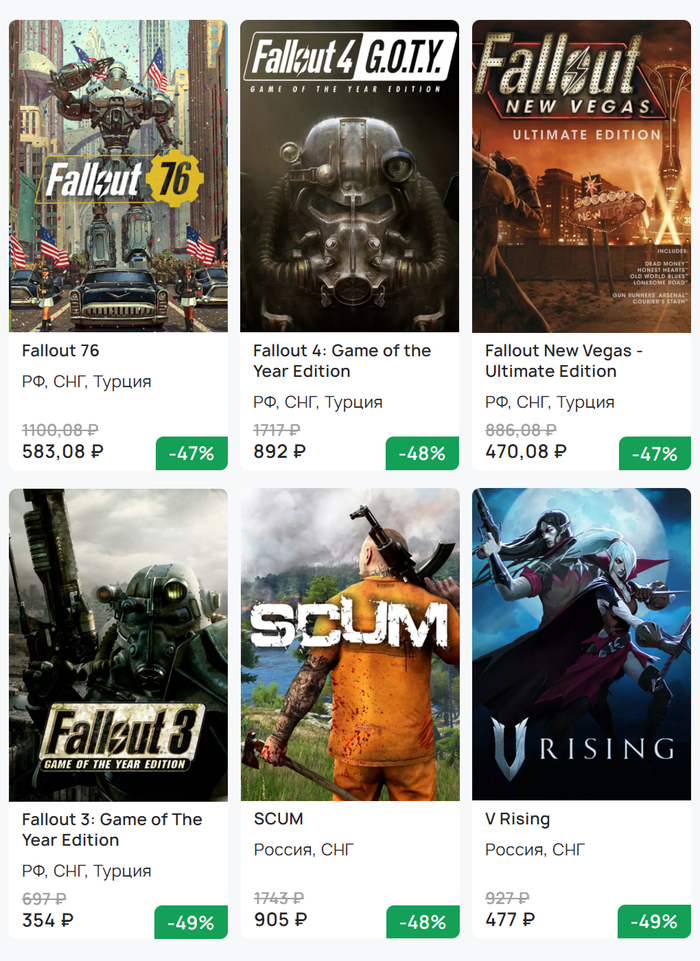Open Fallout New Vegas Ultimate Edition cover
This screenshot has width=700, height=961.
pos(581,176)
